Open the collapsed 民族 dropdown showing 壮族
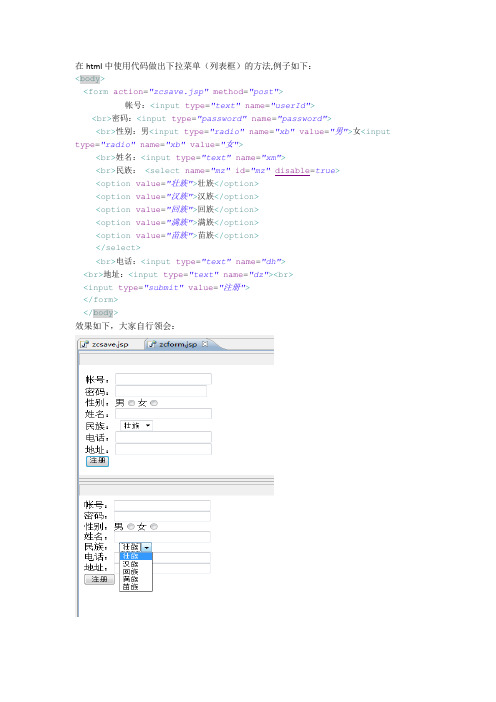The image size is (496, 702). tap(136, 425)
